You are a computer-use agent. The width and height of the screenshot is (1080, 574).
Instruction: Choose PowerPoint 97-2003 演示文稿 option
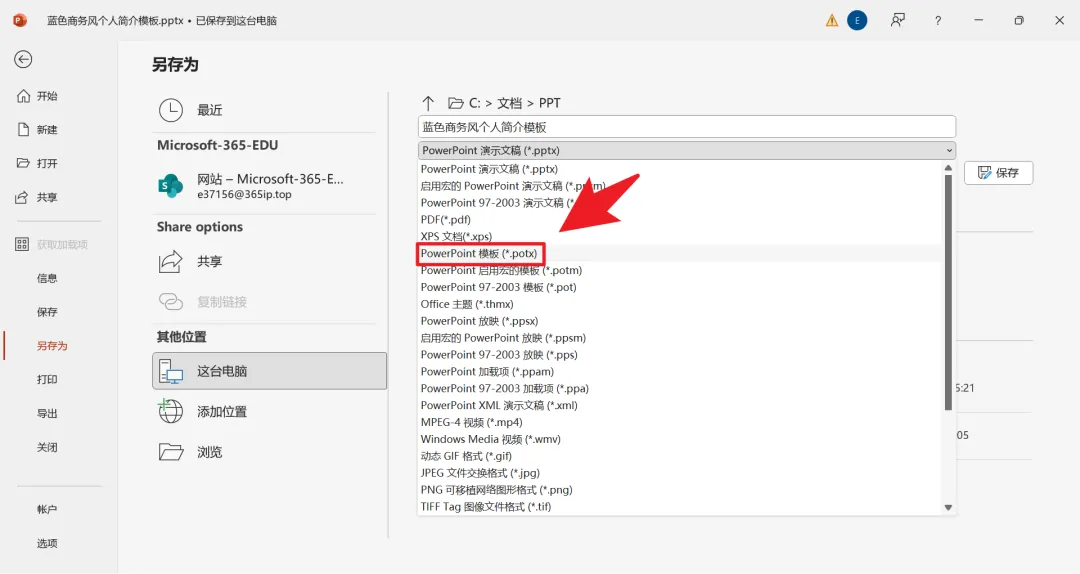pyautogui.click(x=680, y=203)
